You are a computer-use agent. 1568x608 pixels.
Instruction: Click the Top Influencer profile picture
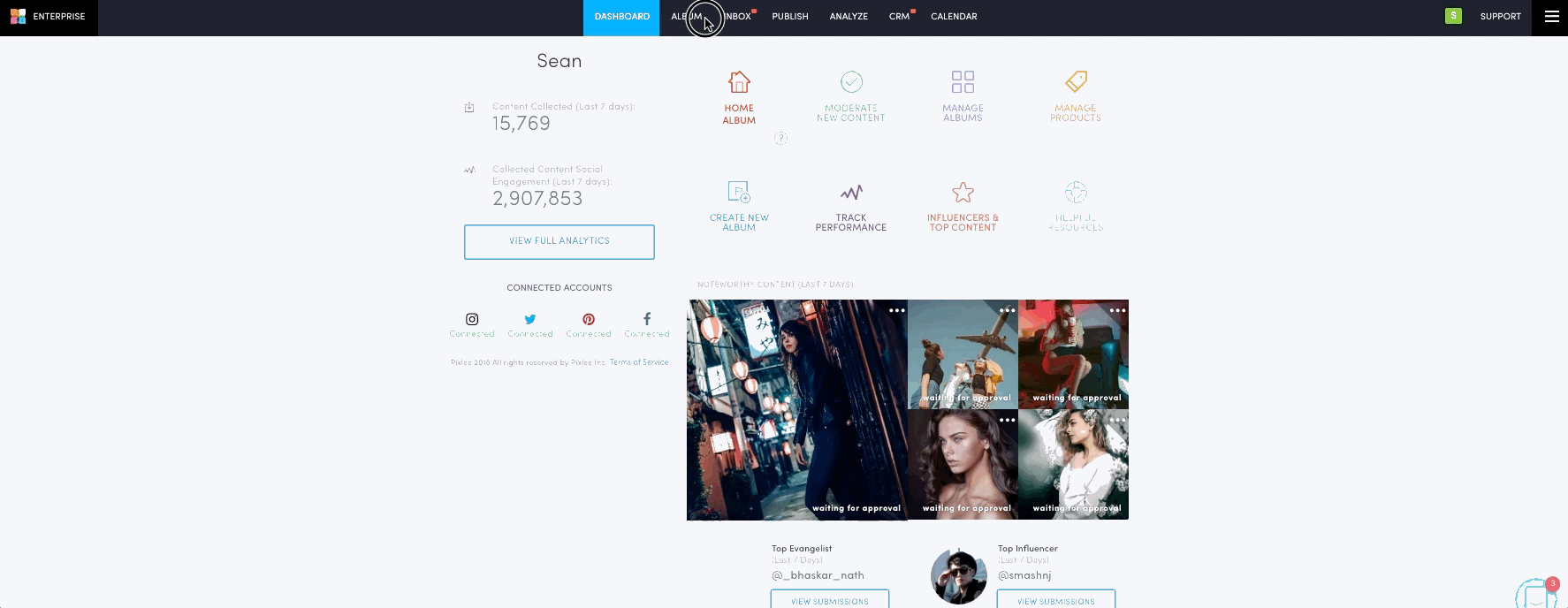click(959, 576)
